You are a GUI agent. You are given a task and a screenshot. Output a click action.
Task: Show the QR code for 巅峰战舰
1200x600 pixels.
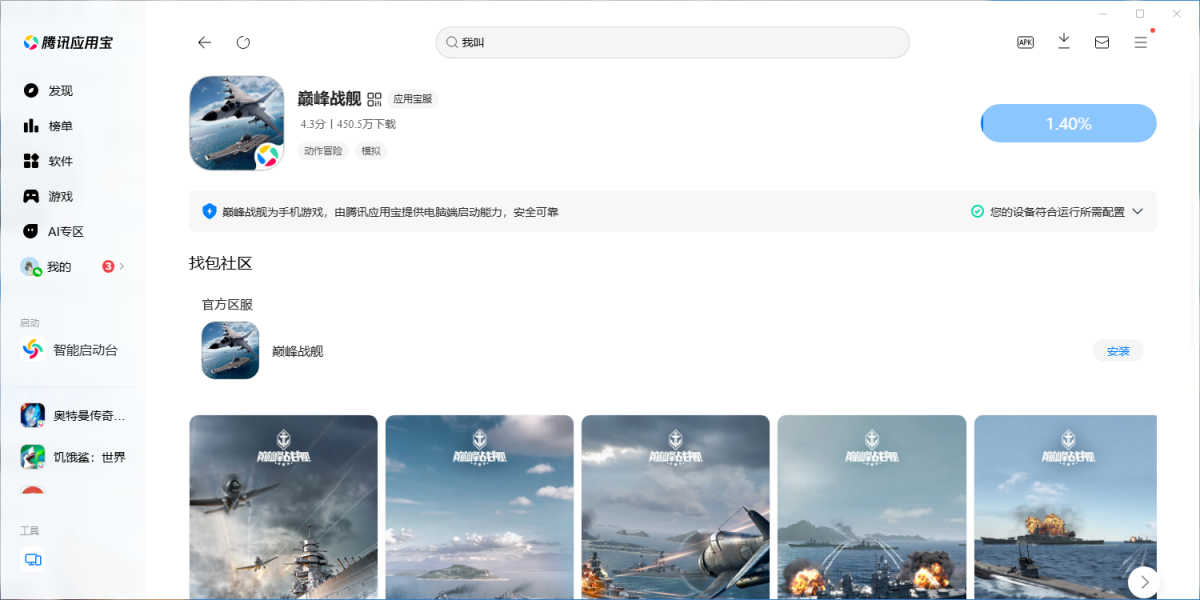click(375, 99)
